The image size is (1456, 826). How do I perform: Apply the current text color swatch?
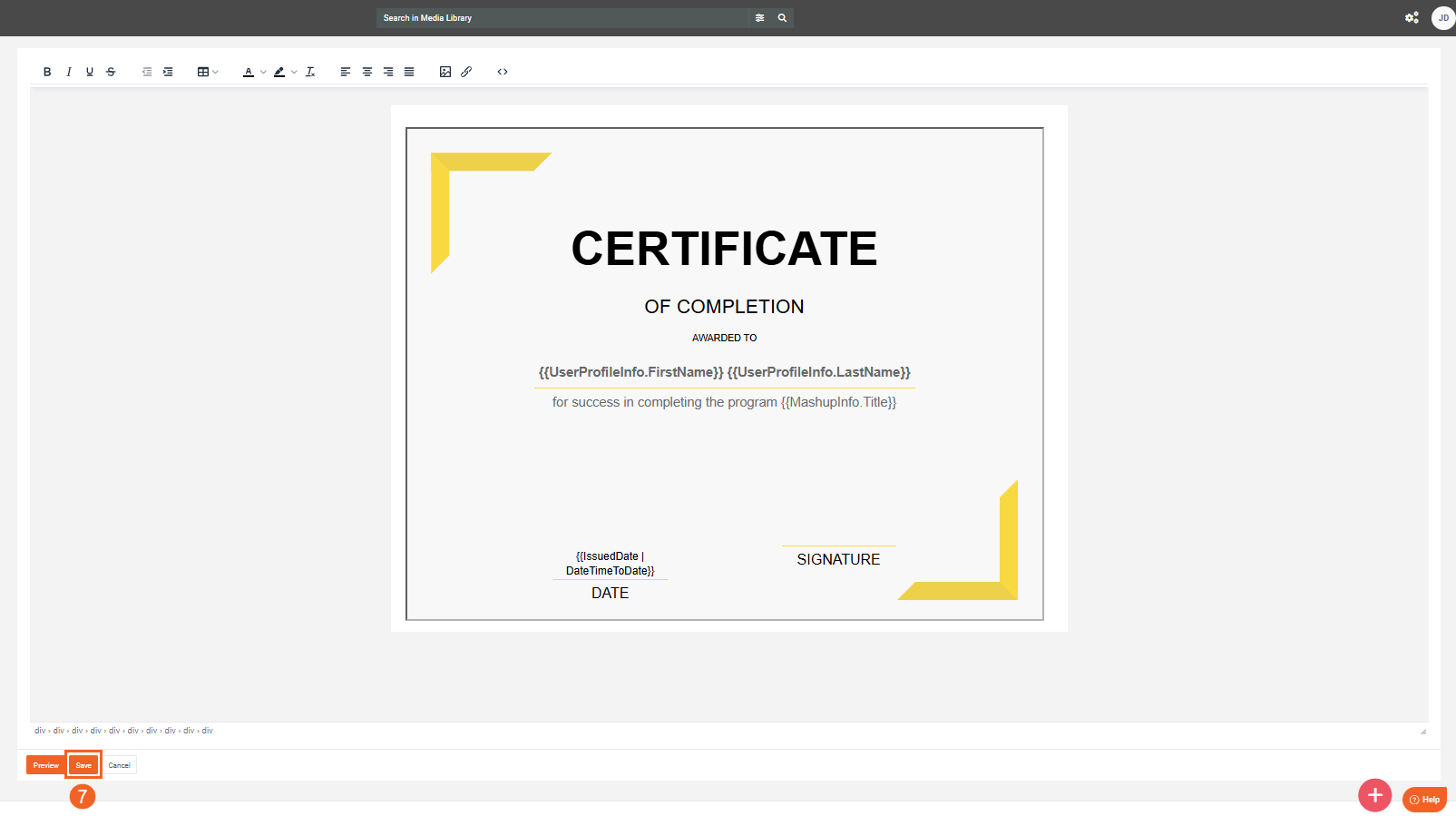coord(248,72)
